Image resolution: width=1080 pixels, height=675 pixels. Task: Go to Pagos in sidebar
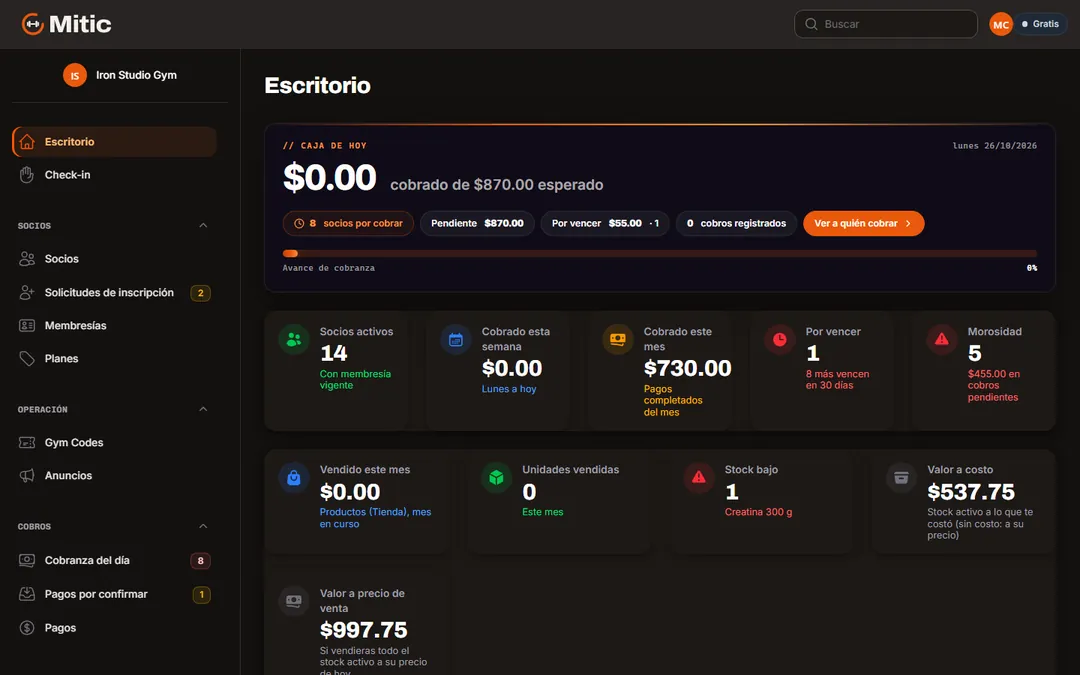[x=114, y=628]
